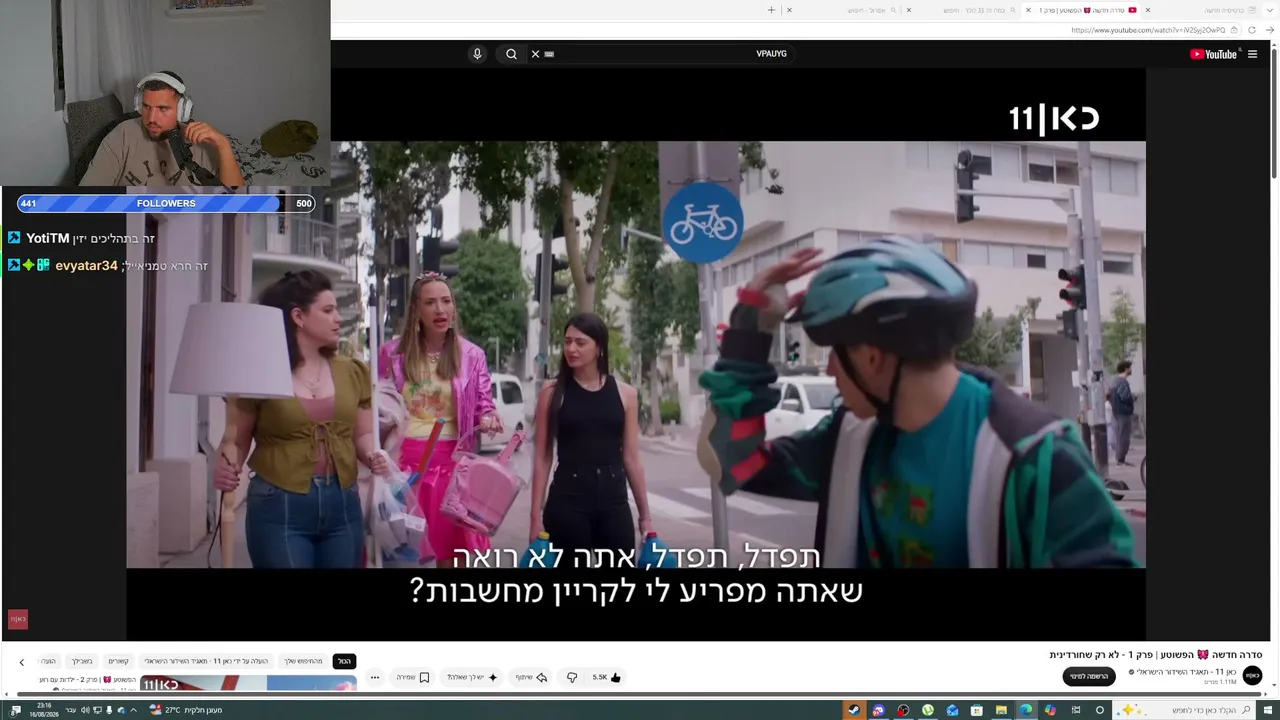Viewport: 1280px width, 720px height.
Task: Open the כאן 11 channel avatar
Action: tap(1252, 676)
